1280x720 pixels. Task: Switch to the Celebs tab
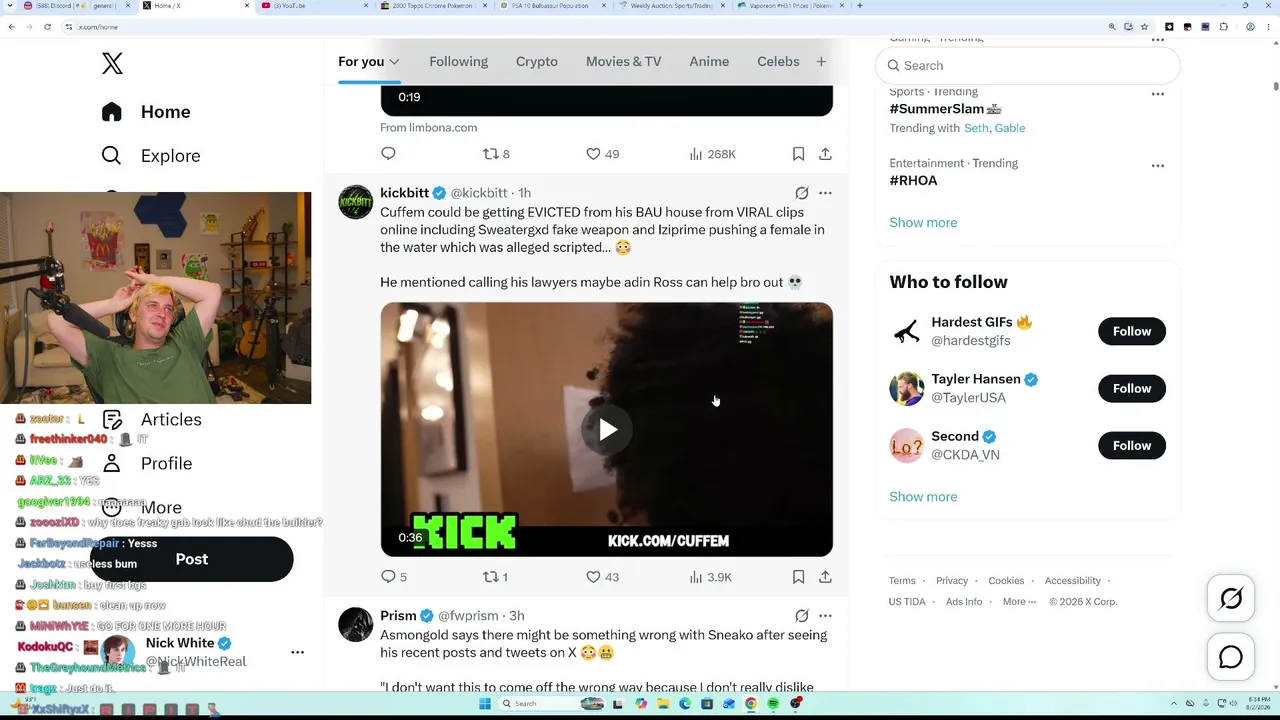(778, 62)
